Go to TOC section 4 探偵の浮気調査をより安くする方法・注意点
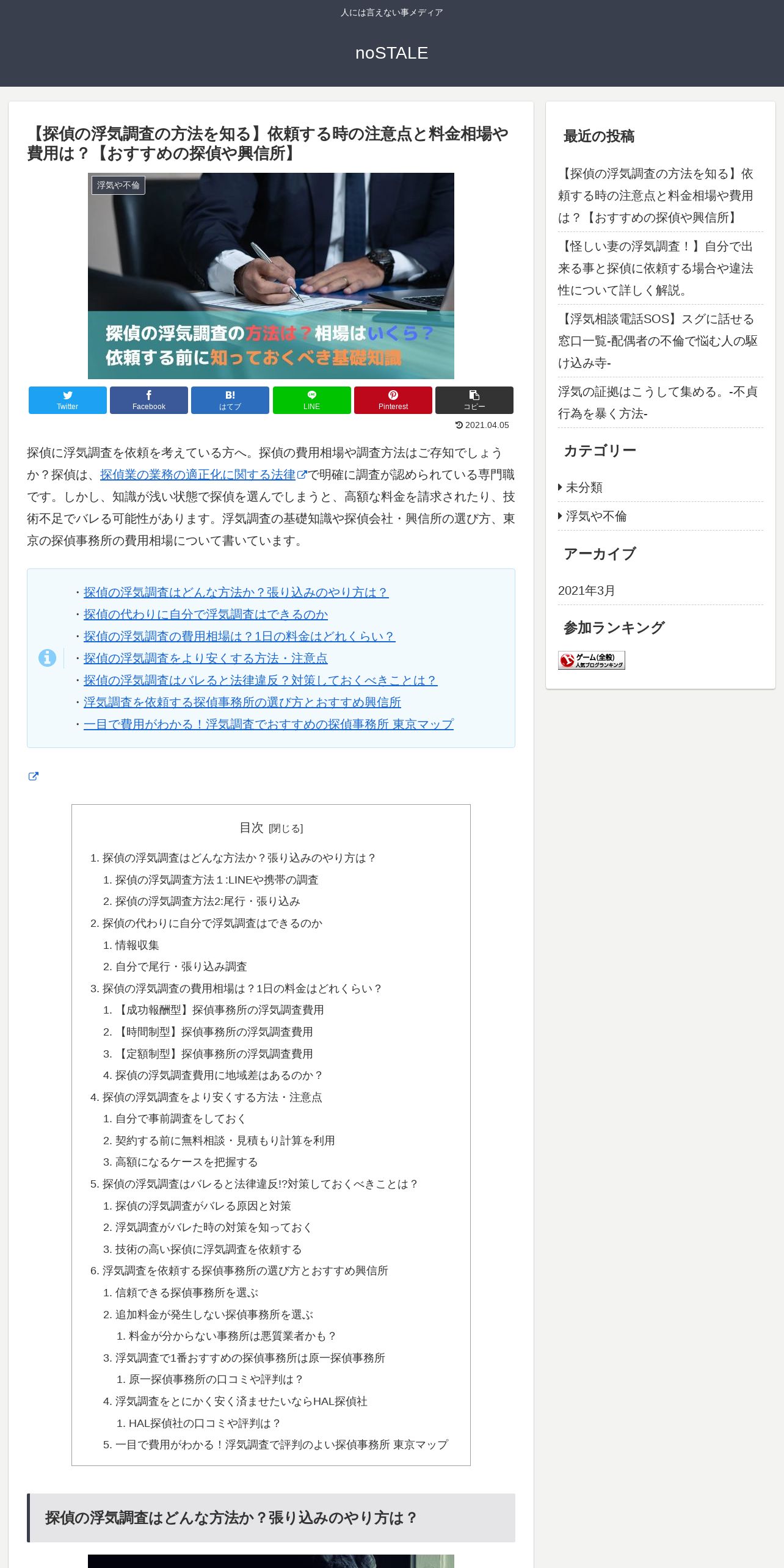The width and height of the screenshot is (784, 1568). pyautogui.click(x=212, y=1097)
